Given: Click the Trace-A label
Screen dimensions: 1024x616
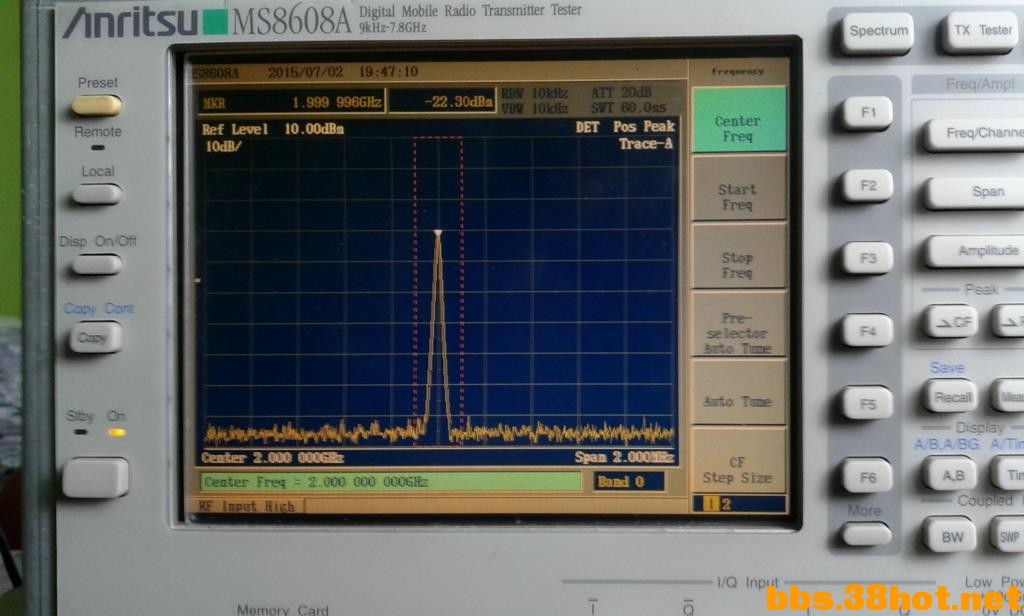Looking at the screenshot, I should click(646, 144).
